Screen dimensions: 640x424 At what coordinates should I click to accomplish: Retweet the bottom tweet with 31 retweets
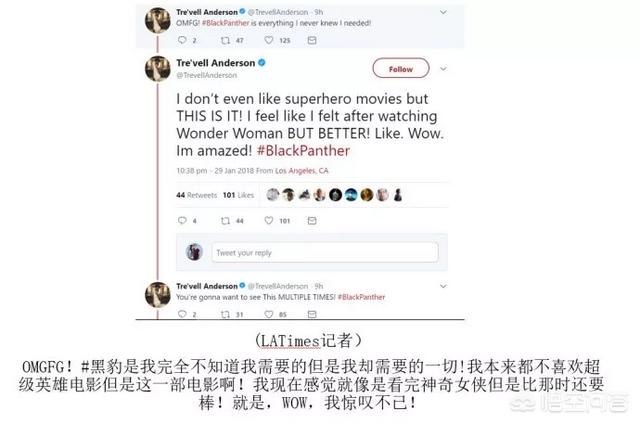(225, 315)
